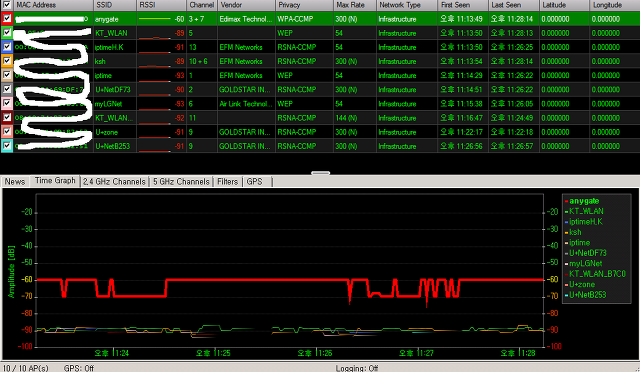Select the anygate SSID cell
The width and height of the screenshot is (640, 372).
pyautogui.click(x=115, y=19)
